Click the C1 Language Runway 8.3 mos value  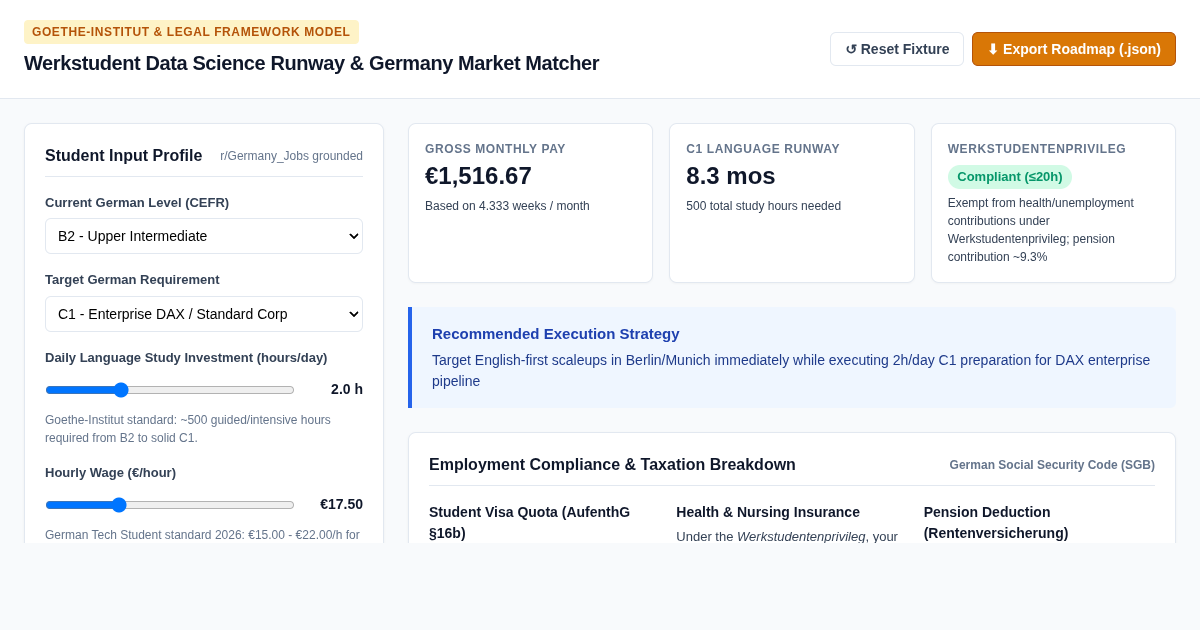[731, 176]
